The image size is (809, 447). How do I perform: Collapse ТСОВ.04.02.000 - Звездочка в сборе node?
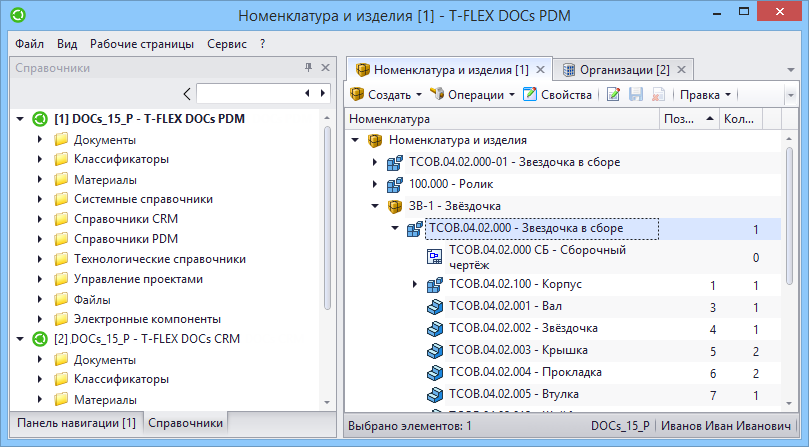[395, 228]
